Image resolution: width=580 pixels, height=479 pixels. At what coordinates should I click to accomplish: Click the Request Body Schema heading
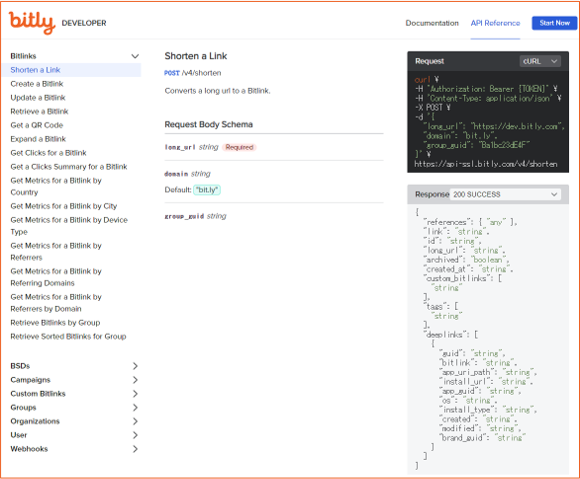pos(209,124)
